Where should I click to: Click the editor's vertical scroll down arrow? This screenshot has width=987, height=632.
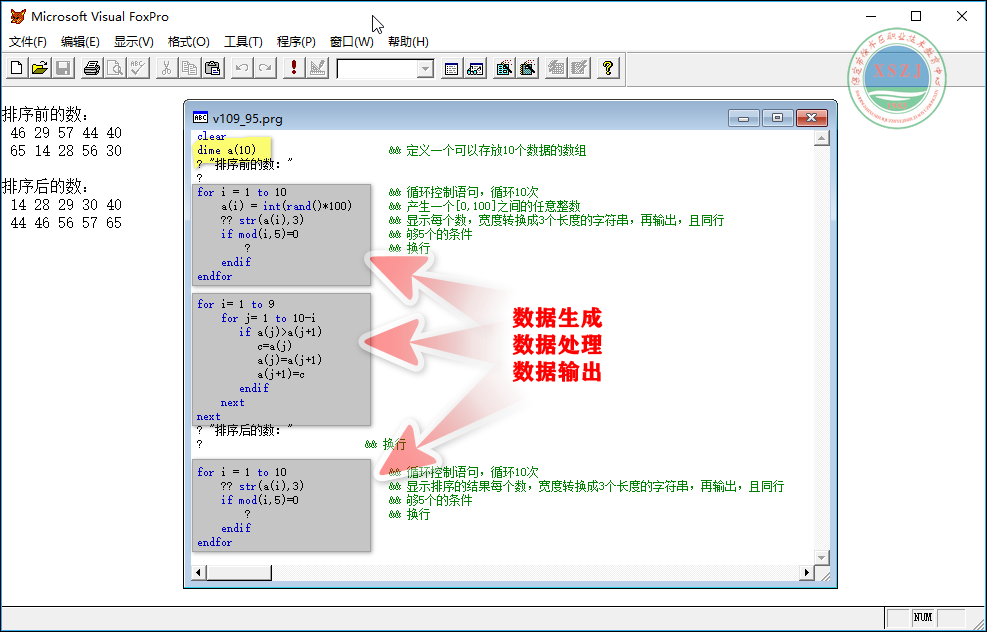821,557
